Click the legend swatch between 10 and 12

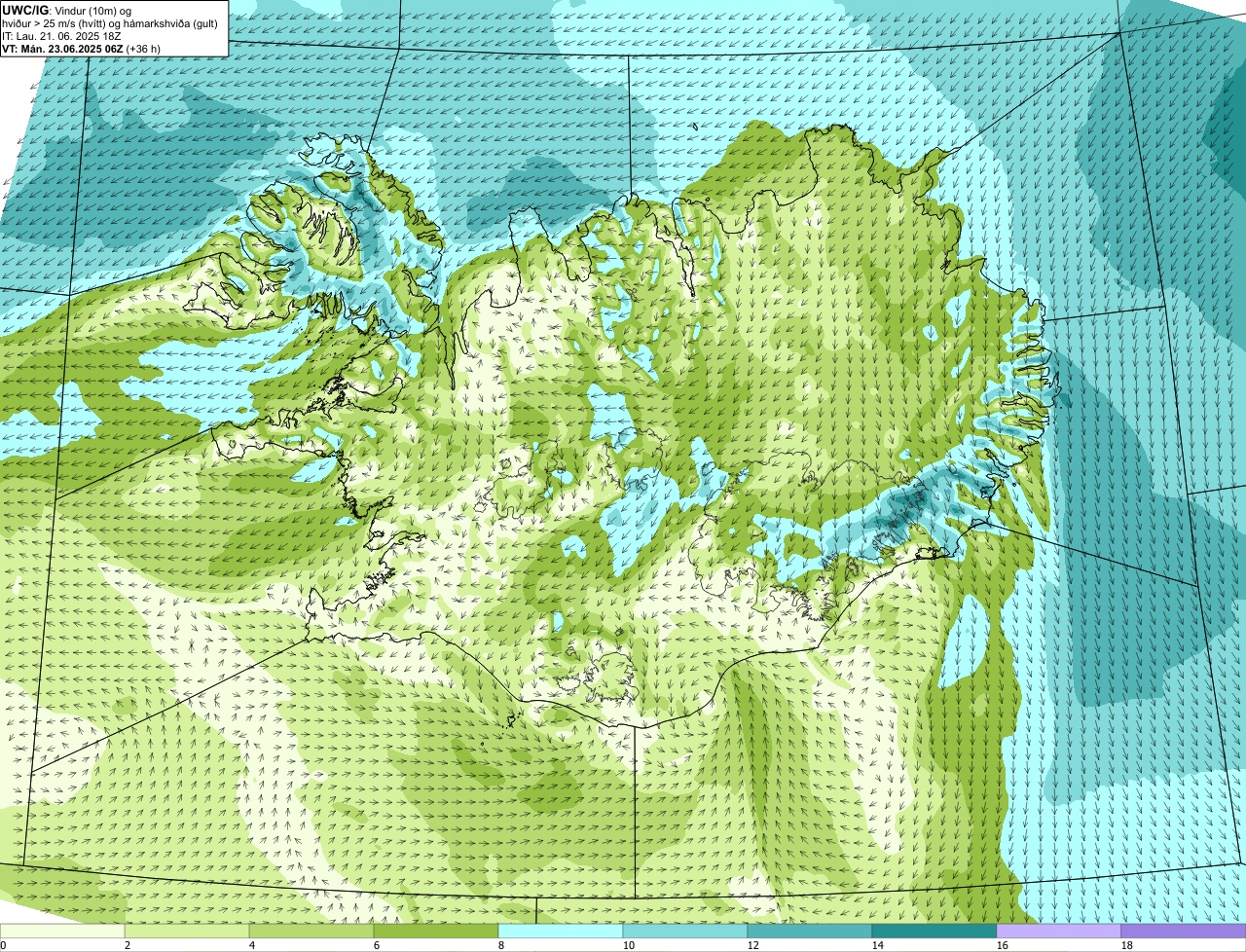pos(685,932)
